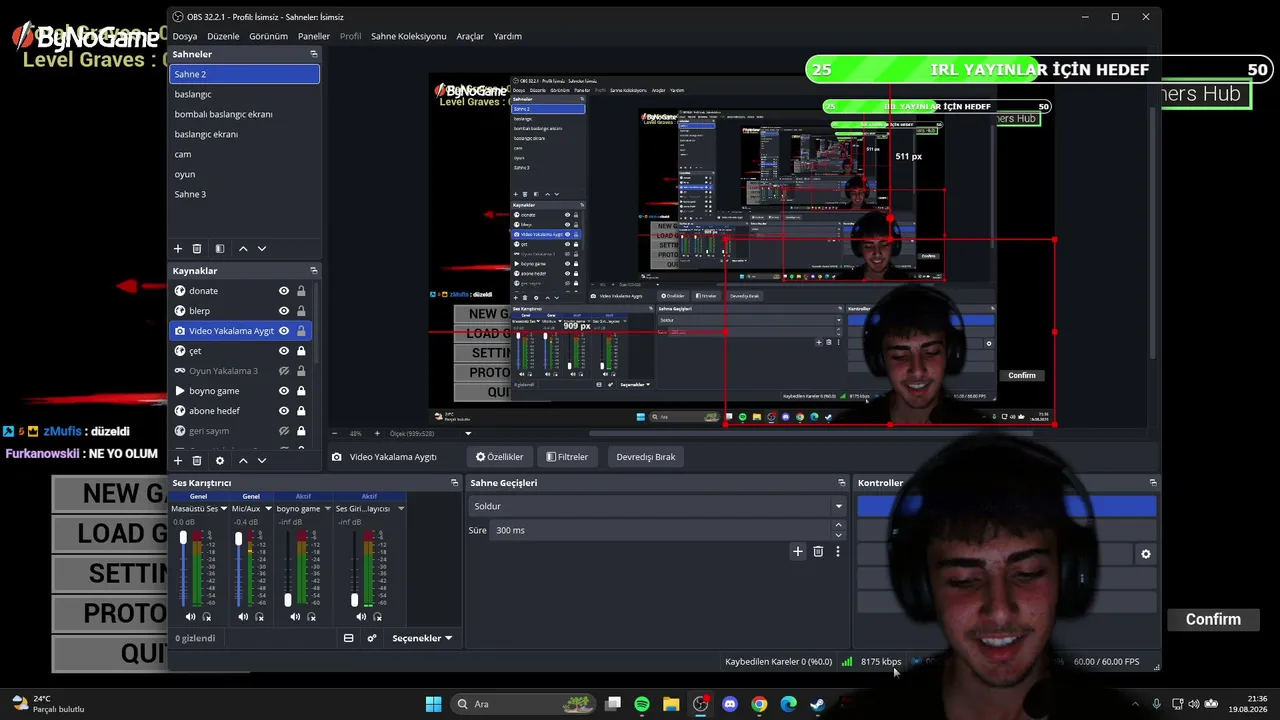1280x720 pixels.
Task: Select the baslangıc scene
Action: coord(245,94)
